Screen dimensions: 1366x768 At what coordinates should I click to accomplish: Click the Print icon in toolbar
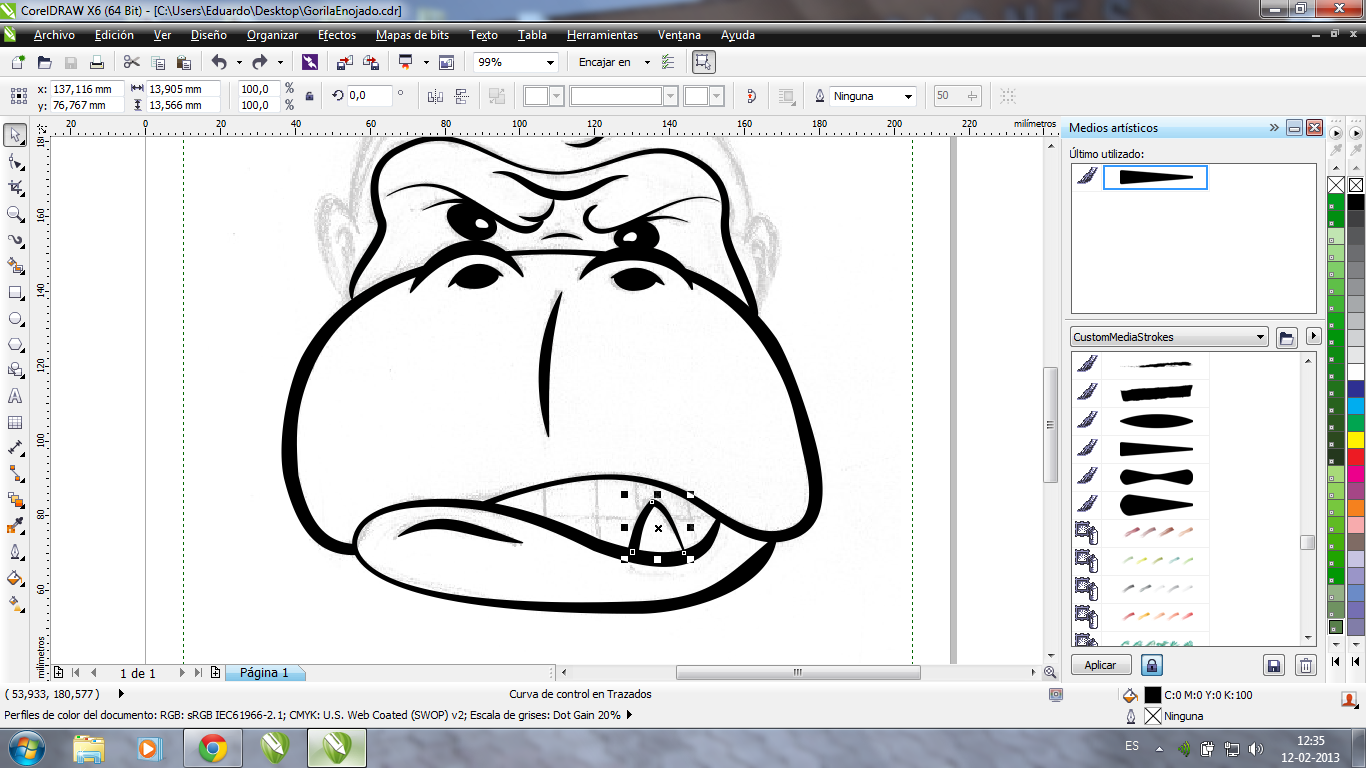coord(97,62)
